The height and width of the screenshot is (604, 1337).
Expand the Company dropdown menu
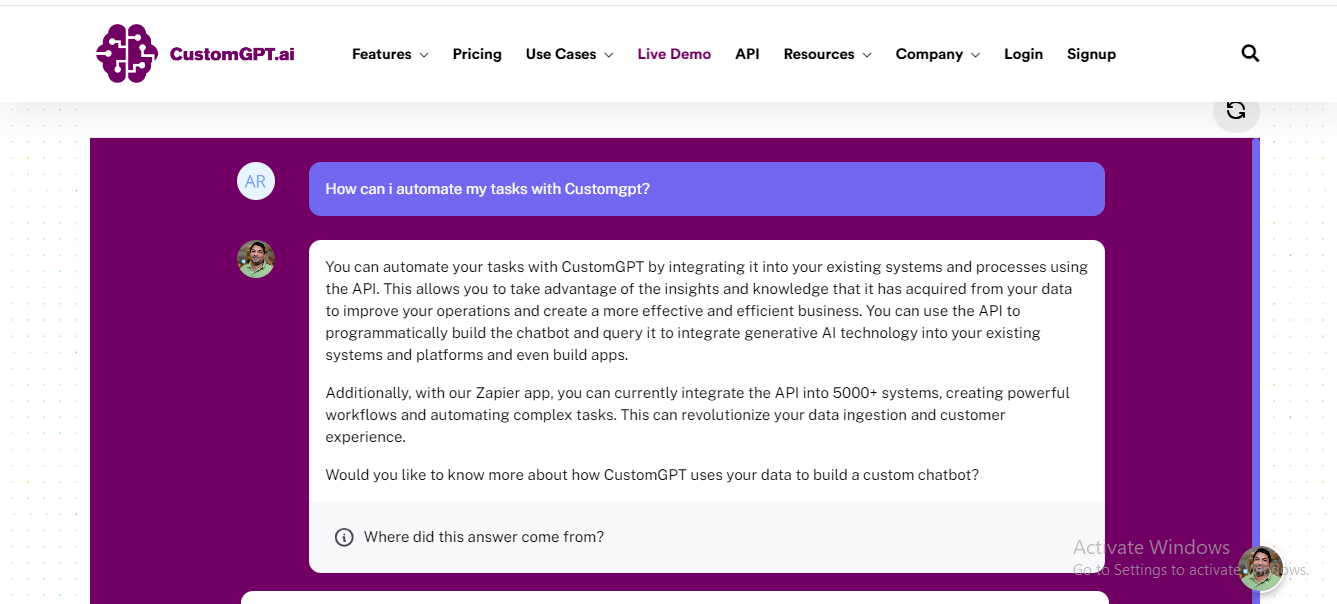(937, 54)
